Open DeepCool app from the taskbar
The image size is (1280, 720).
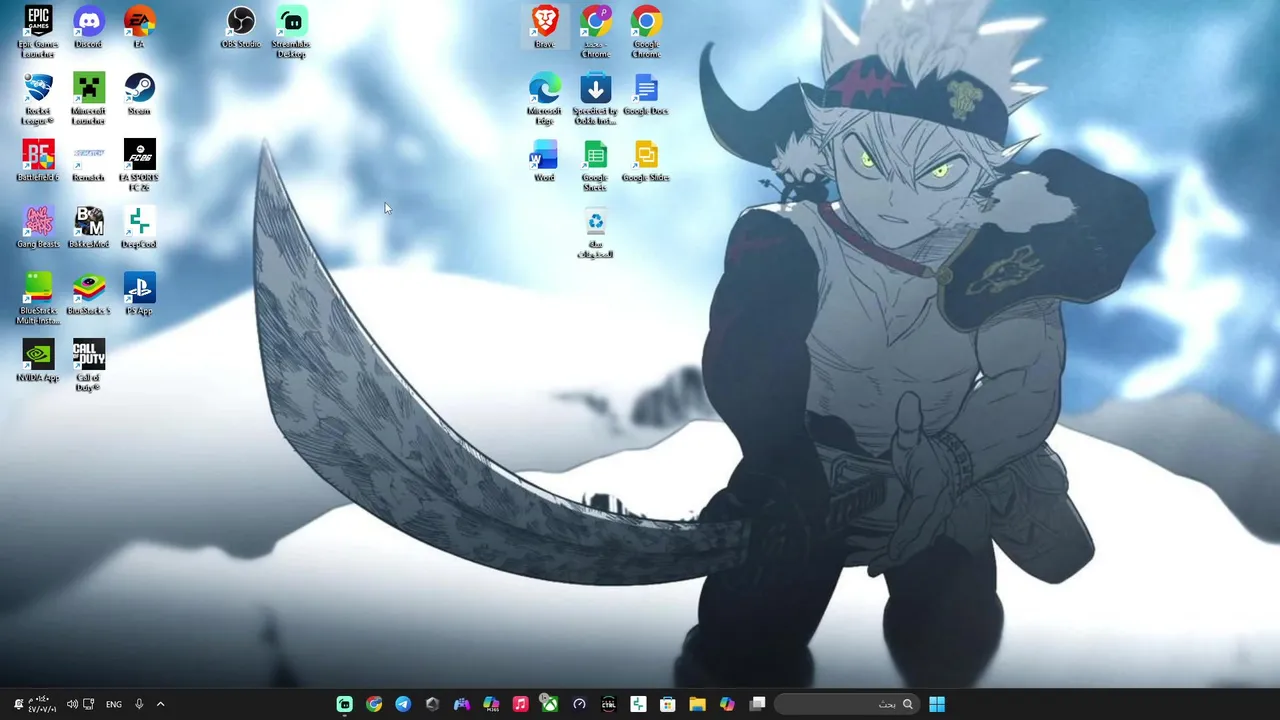click(638, 704)
